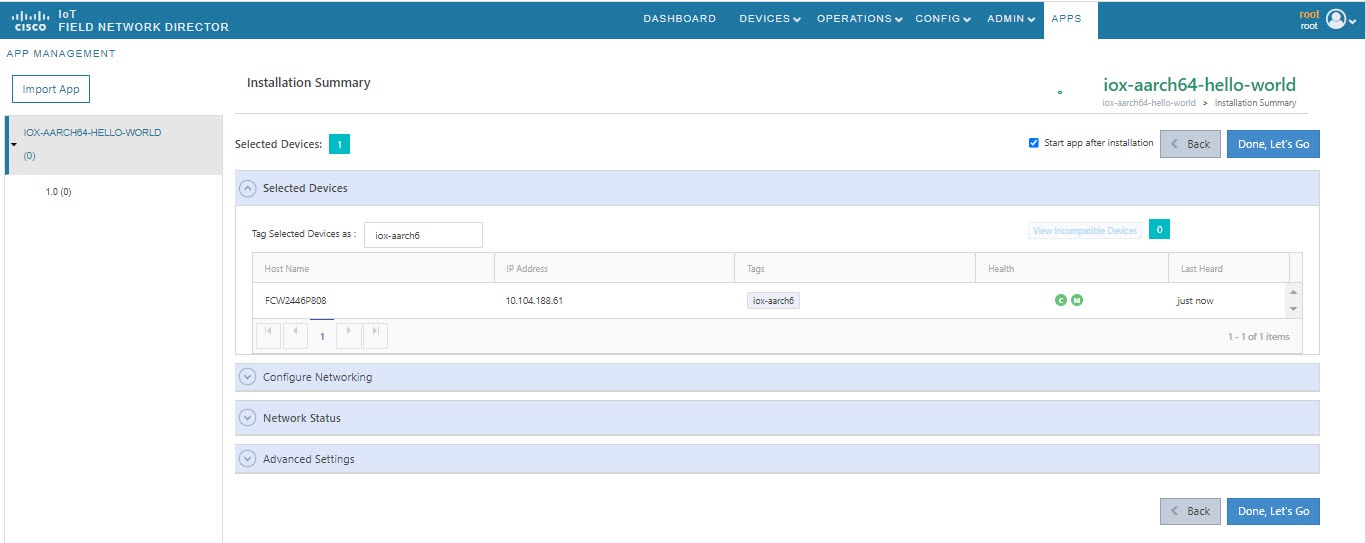Click table scroll down arrow

point(1295,309)
